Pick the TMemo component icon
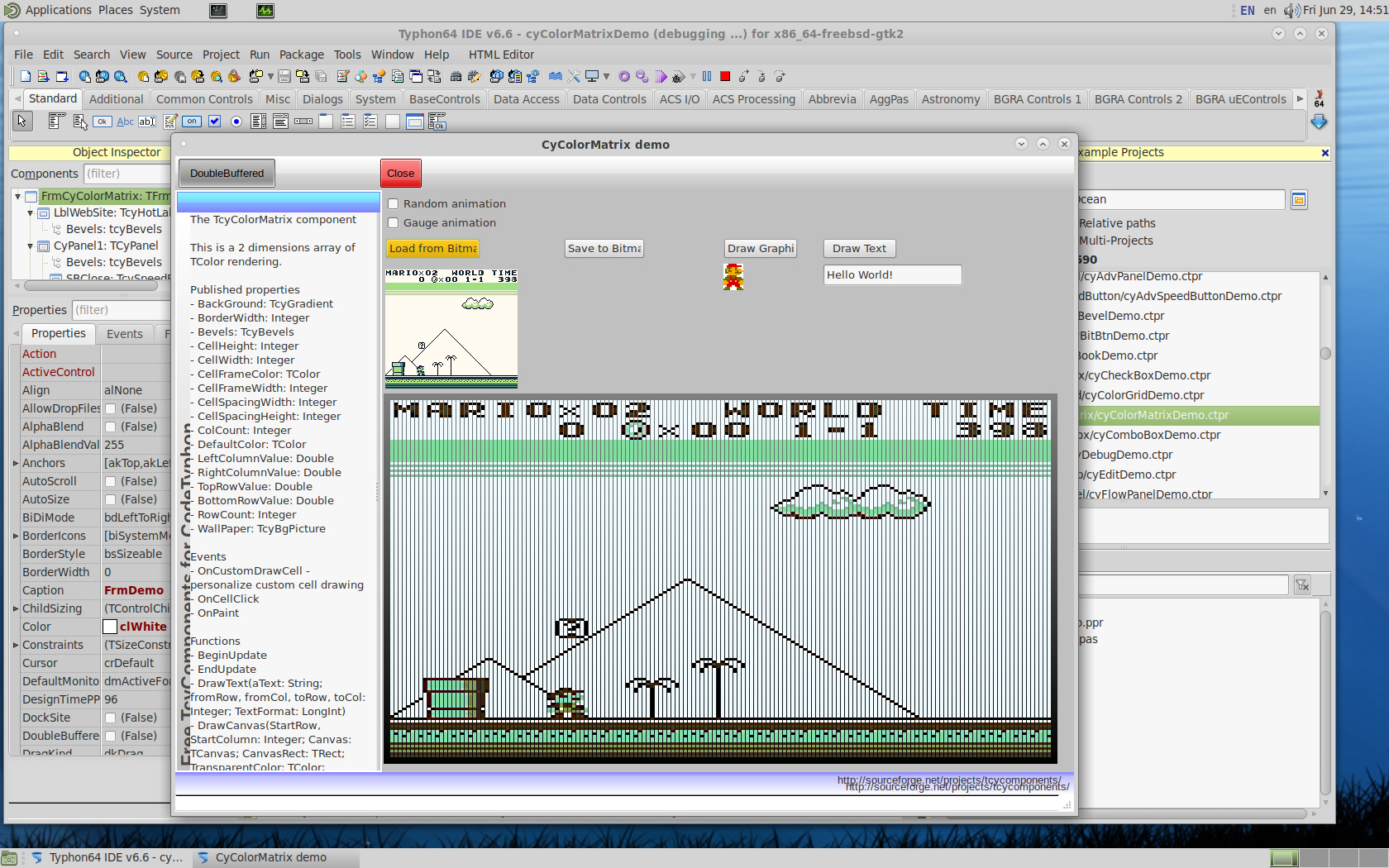 click(170, 122)
